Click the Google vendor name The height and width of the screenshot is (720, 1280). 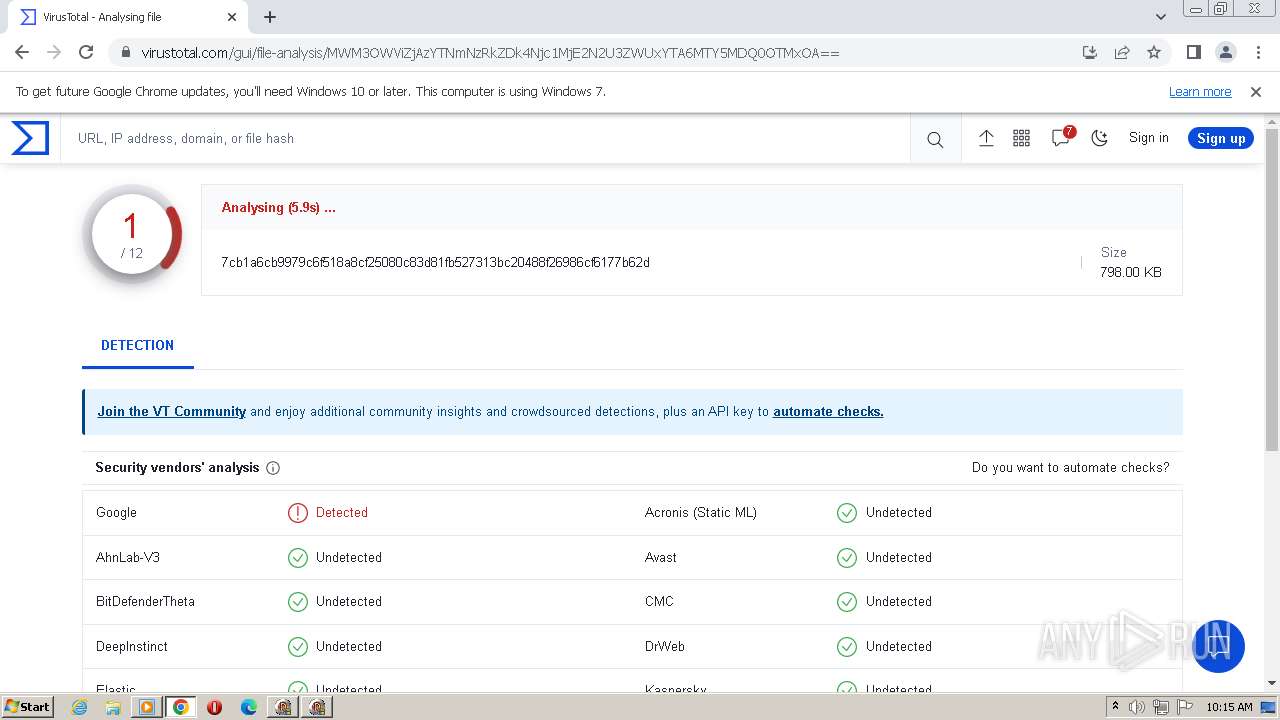pos(116,513)
